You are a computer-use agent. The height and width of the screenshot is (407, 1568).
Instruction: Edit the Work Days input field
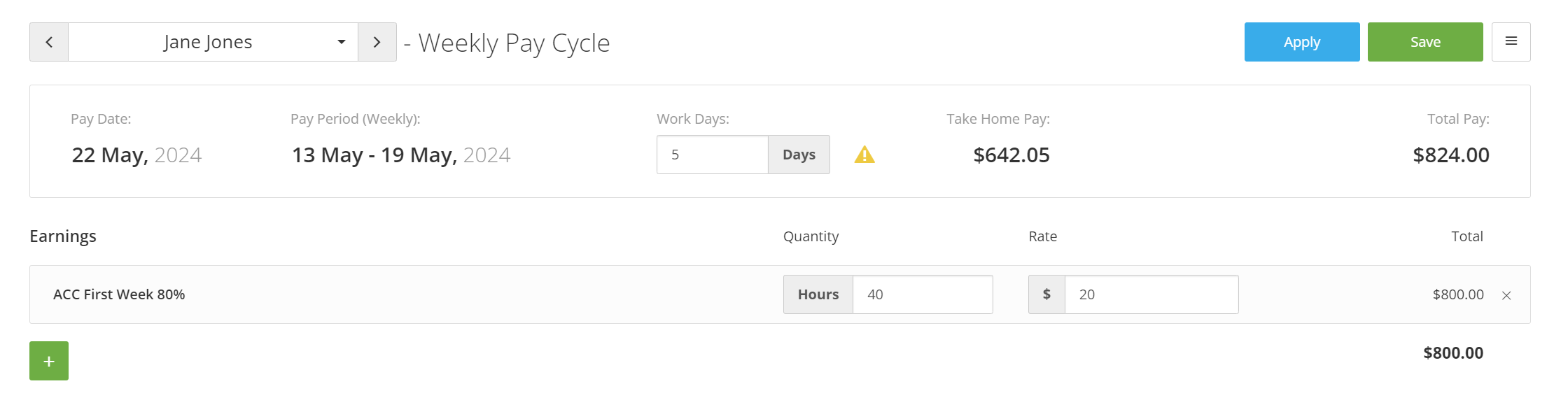pyautogui.click(x=713, y=155)
